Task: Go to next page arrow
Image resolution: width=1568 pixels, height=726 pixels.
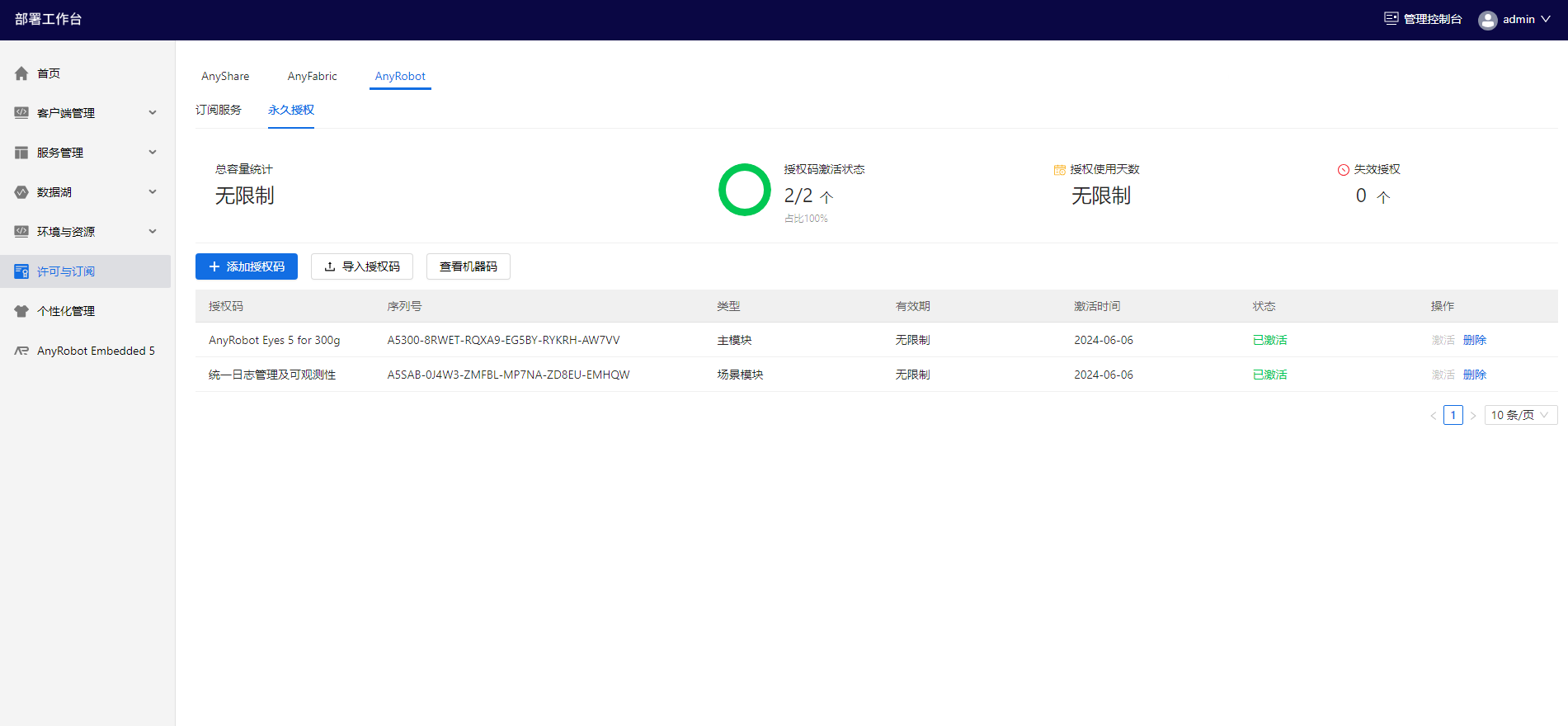Action: point(1473,415)
